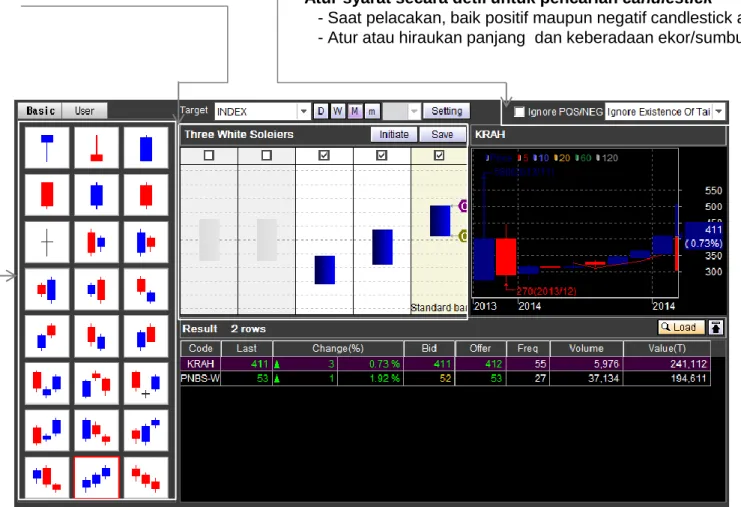Click the 1.92 % change cell
Screen dimensions: 741x507
click(x=370, y=378)
